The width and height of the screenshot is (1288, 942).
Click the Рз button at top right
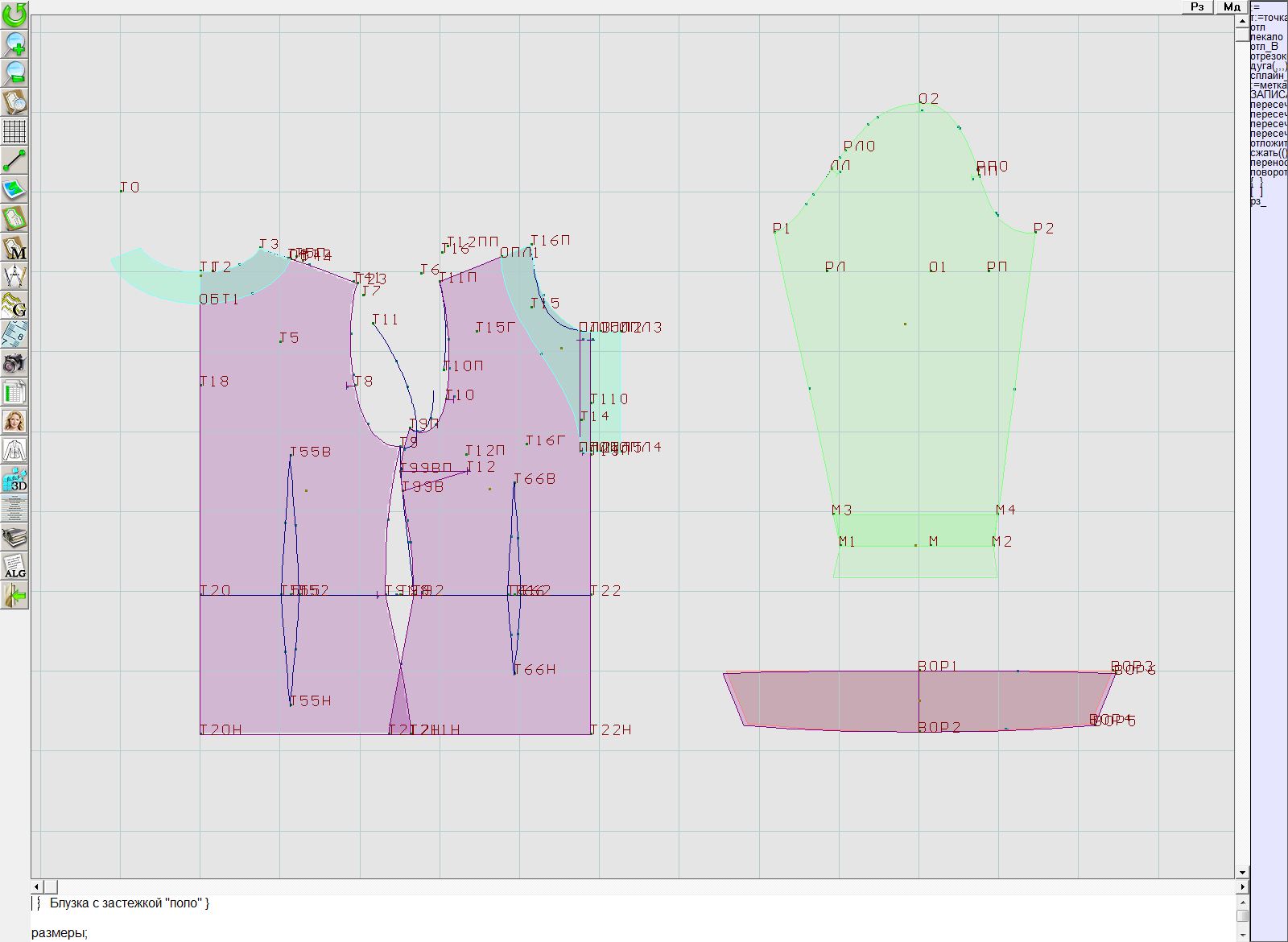1197,6
